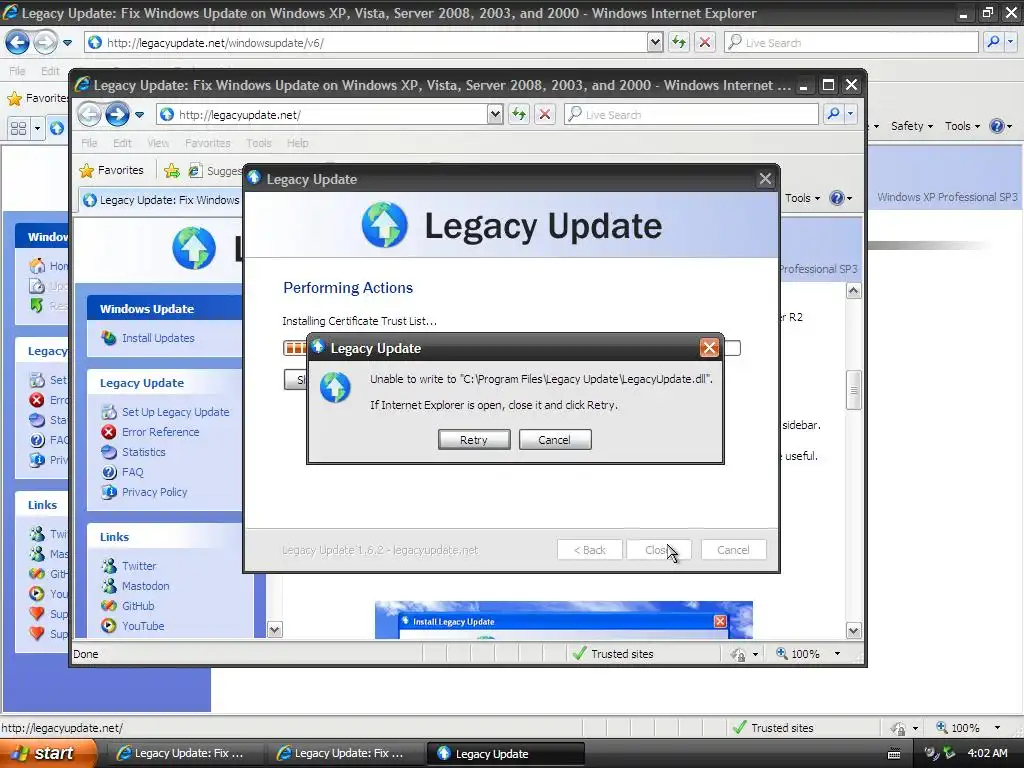
Task: Click the YouTube link in Links
Action: pyautogui.click(x=143, y=626)
